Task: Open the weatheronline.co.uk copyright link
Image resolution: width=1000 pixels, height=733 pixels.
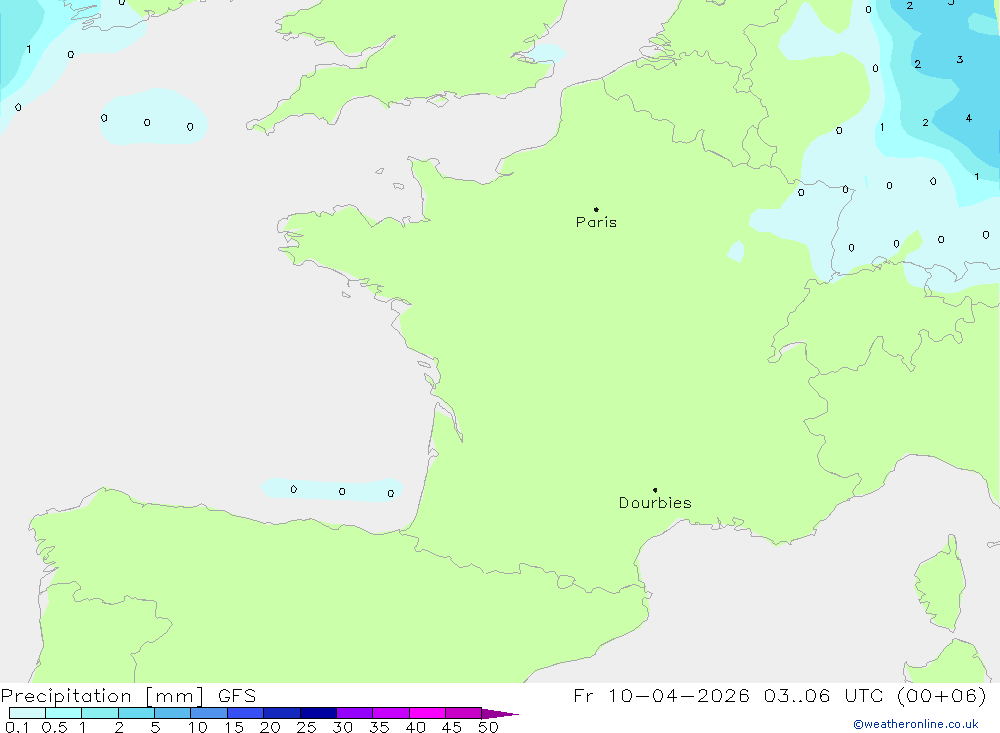Action: 916,724
